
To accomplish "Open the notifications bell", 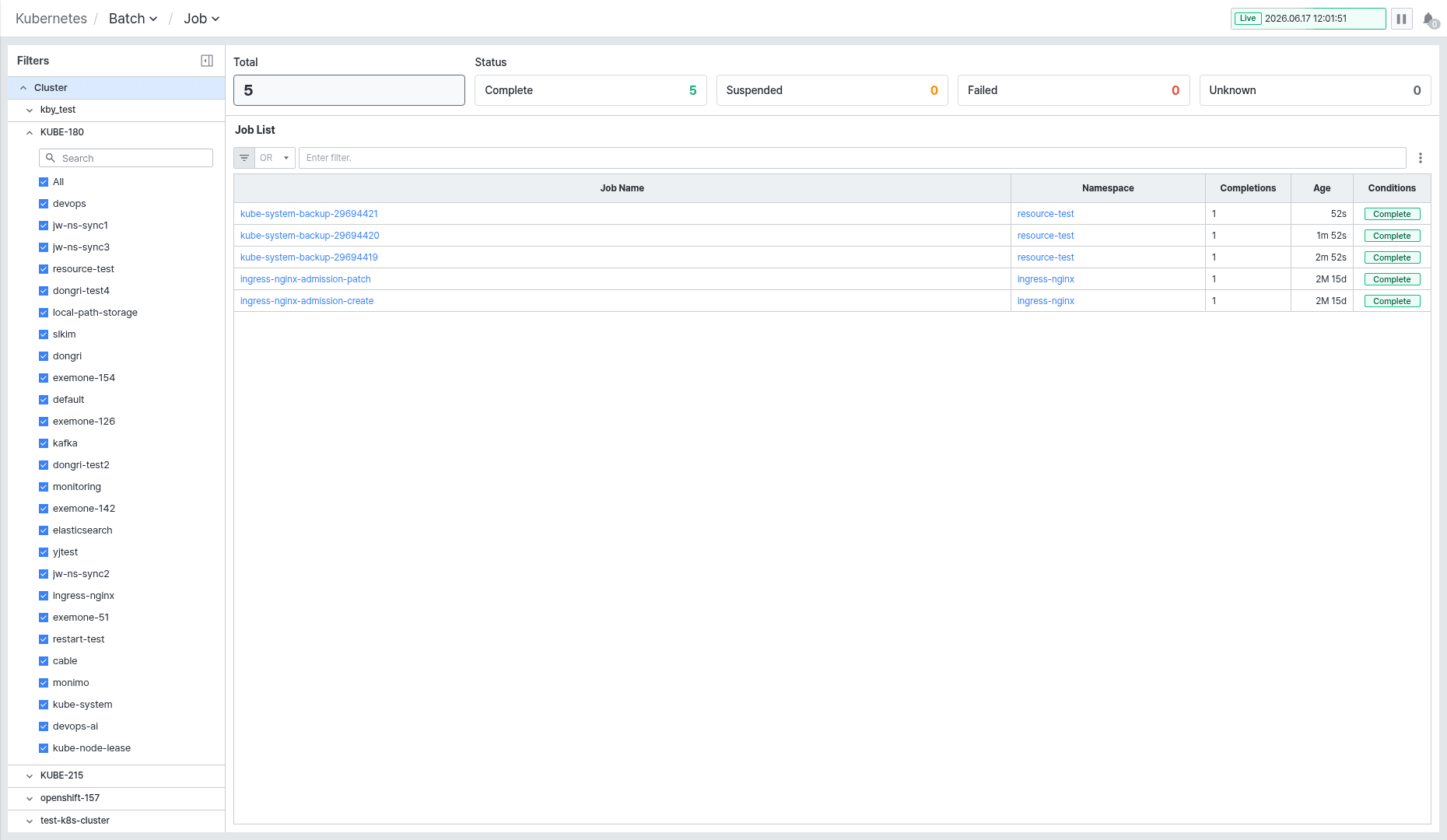I will pyautogui.click(x=1429, y=19).
